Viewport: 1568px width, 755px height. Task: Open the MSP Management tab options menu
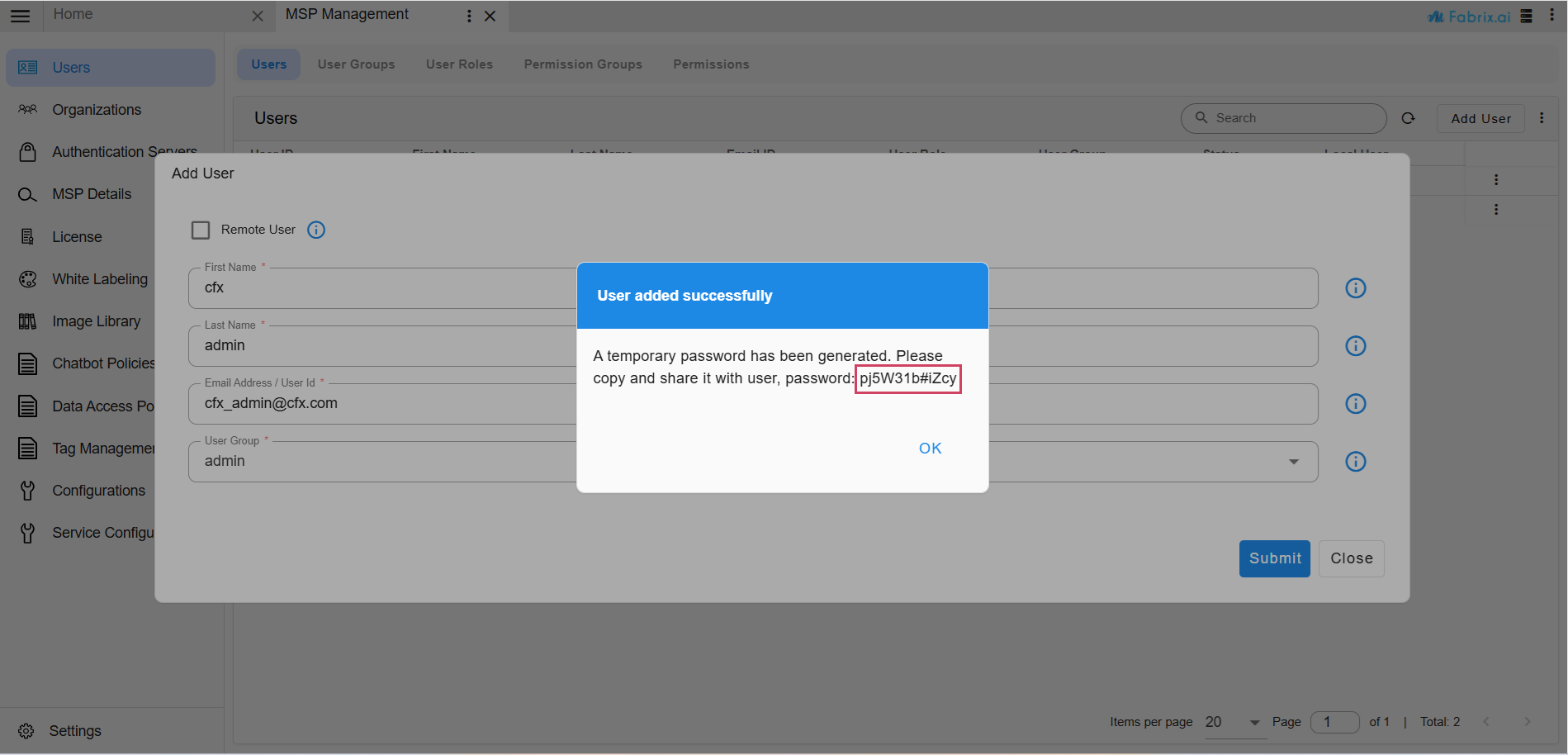pyautogui.click(x=469, y=16)
